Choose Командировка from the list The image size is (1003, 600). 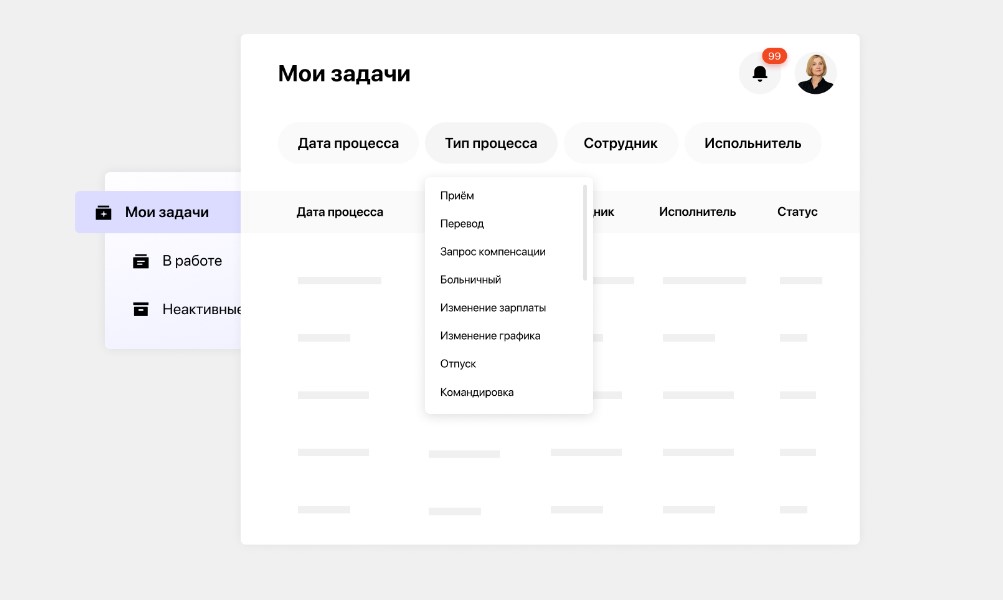click(477, 392)
